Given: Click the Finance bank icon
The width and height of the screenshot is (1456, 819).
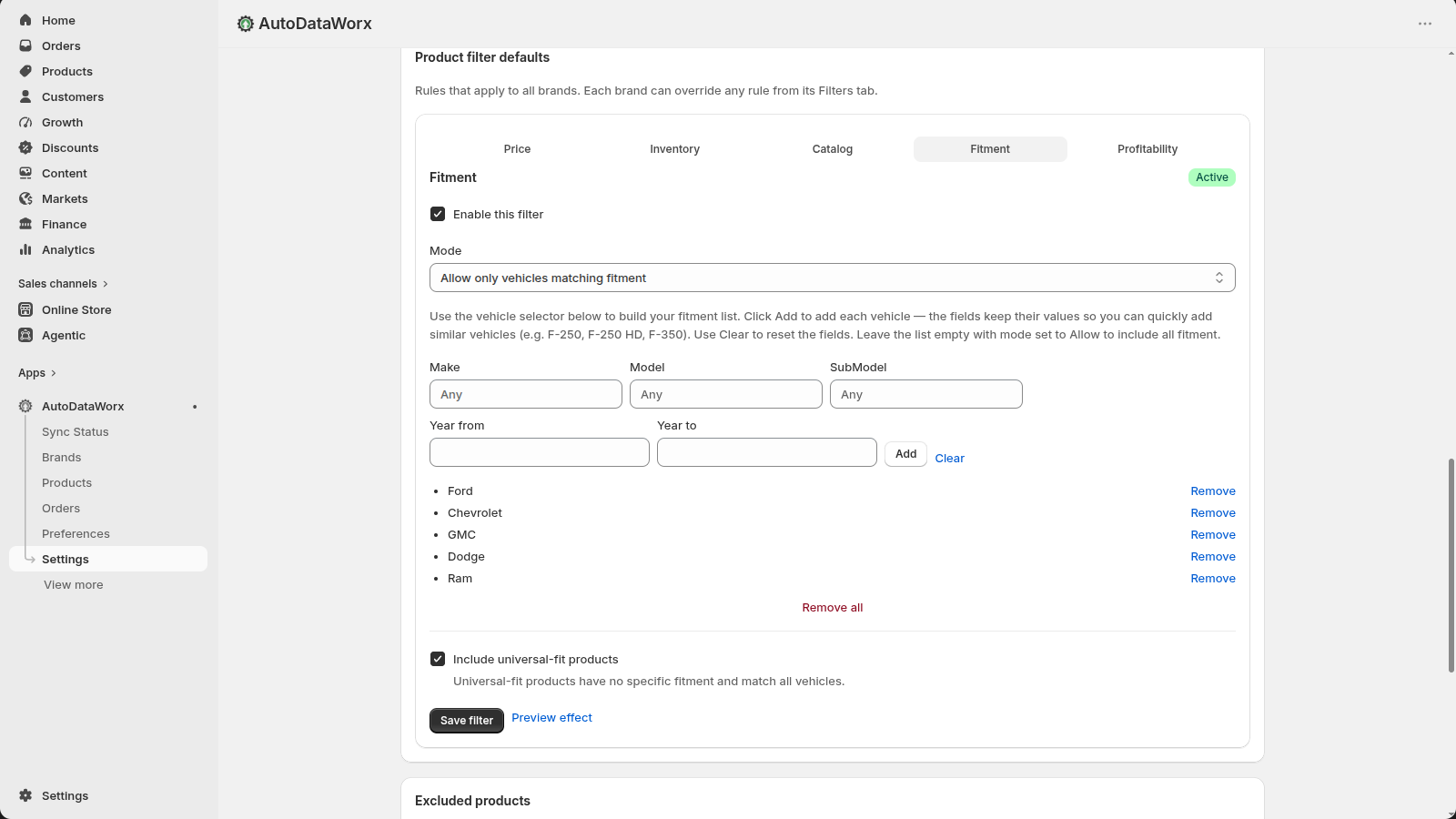Looking at the screenshot, I should tap(25, 224).
